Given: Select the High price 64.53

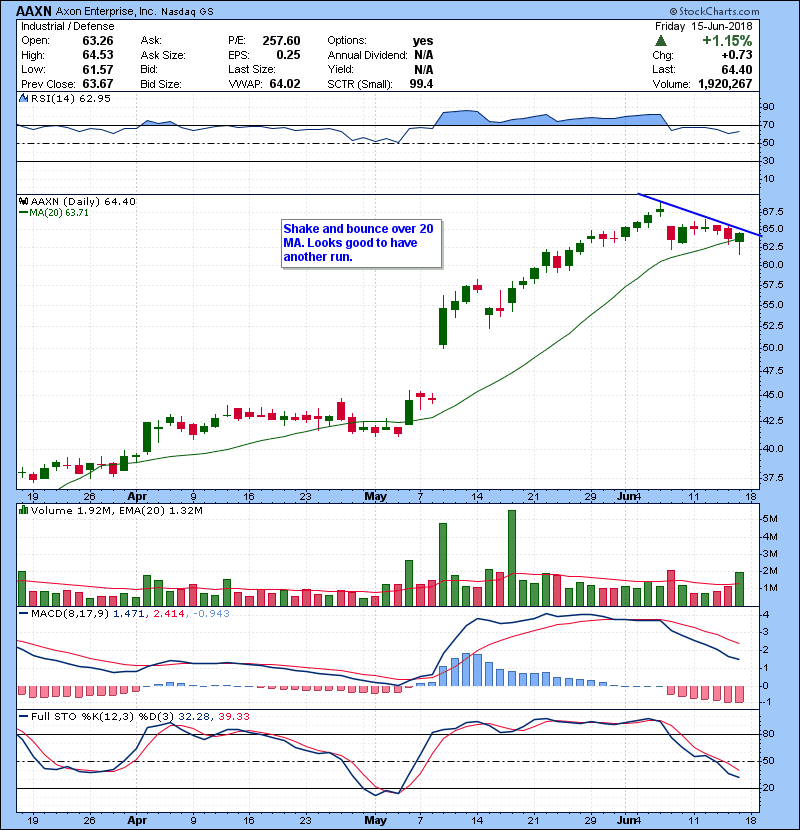Looking at the screenshot, I should 97,55.
